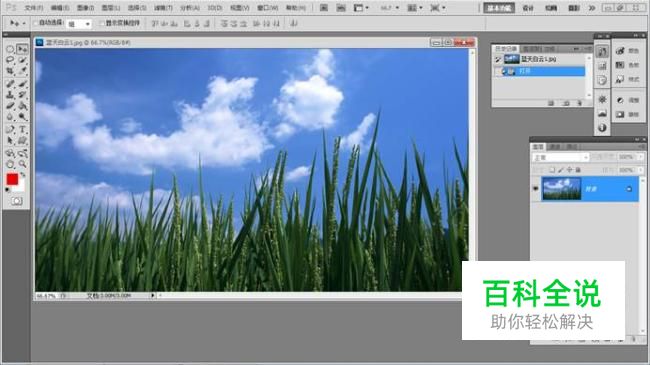The image size is (650, 365).
Task: Select the 3D Rotate tool
Action: pos(10,153)
